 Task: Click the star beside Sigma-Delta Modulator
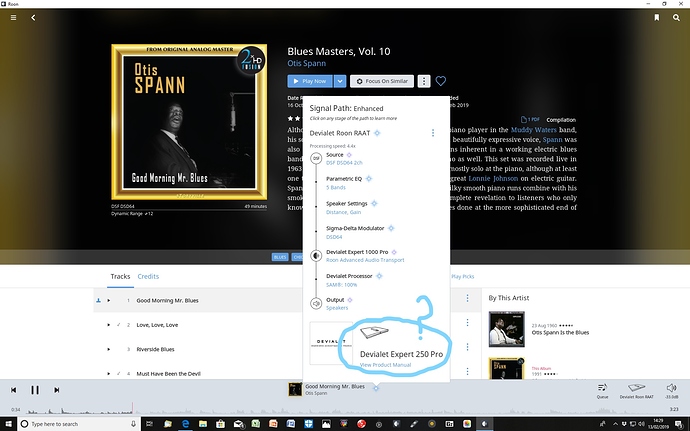391,228
